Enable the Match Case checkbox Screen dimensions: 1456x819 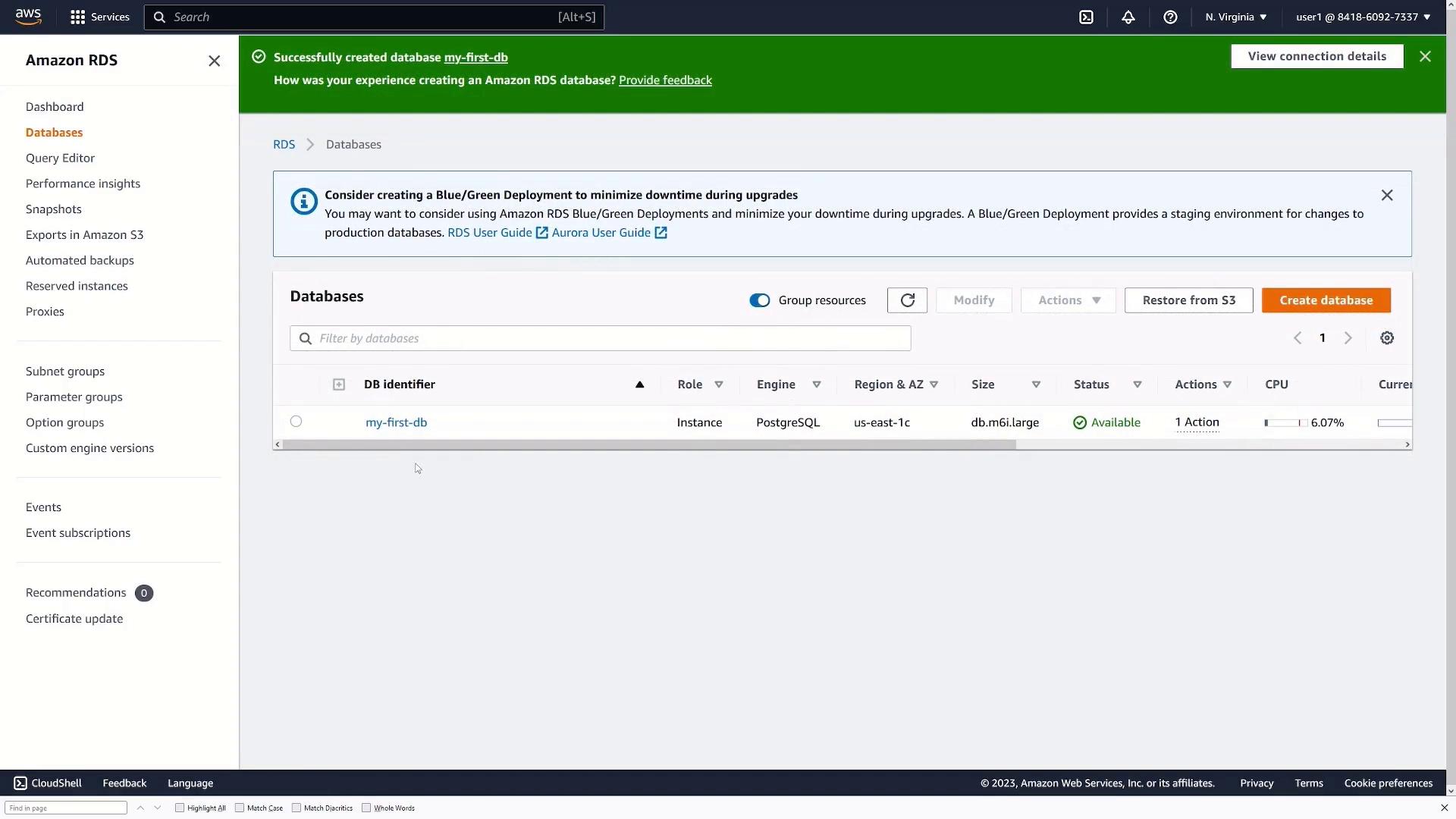240,808
